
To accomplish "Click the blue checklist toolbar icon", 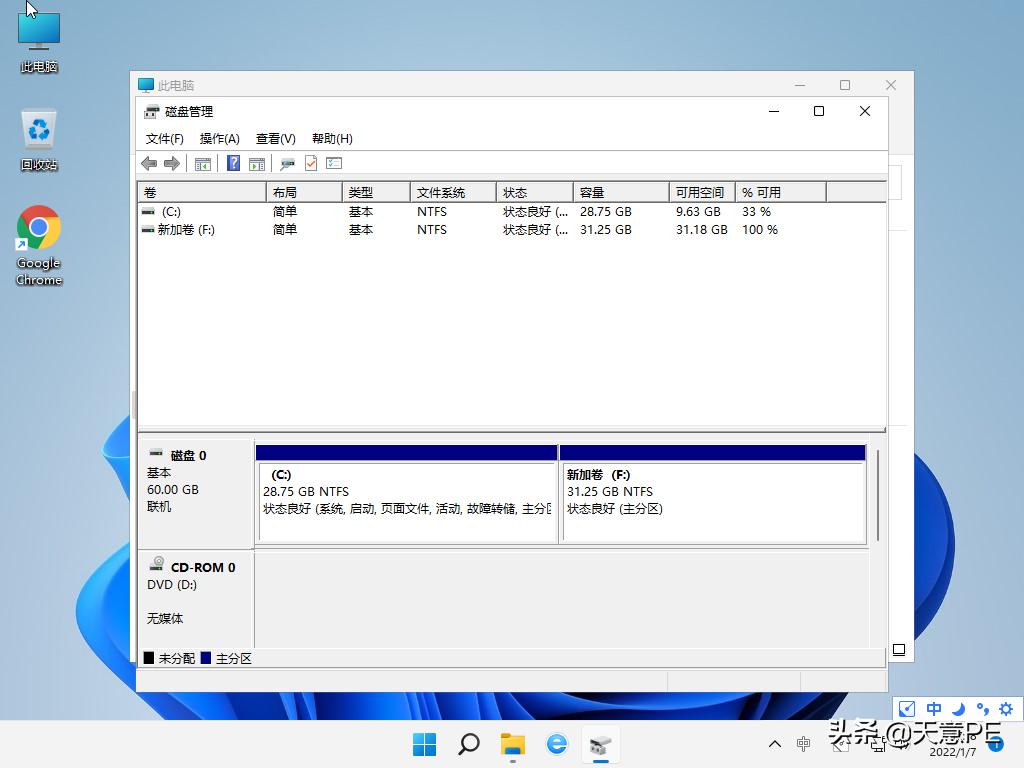I will click(333, 163).
